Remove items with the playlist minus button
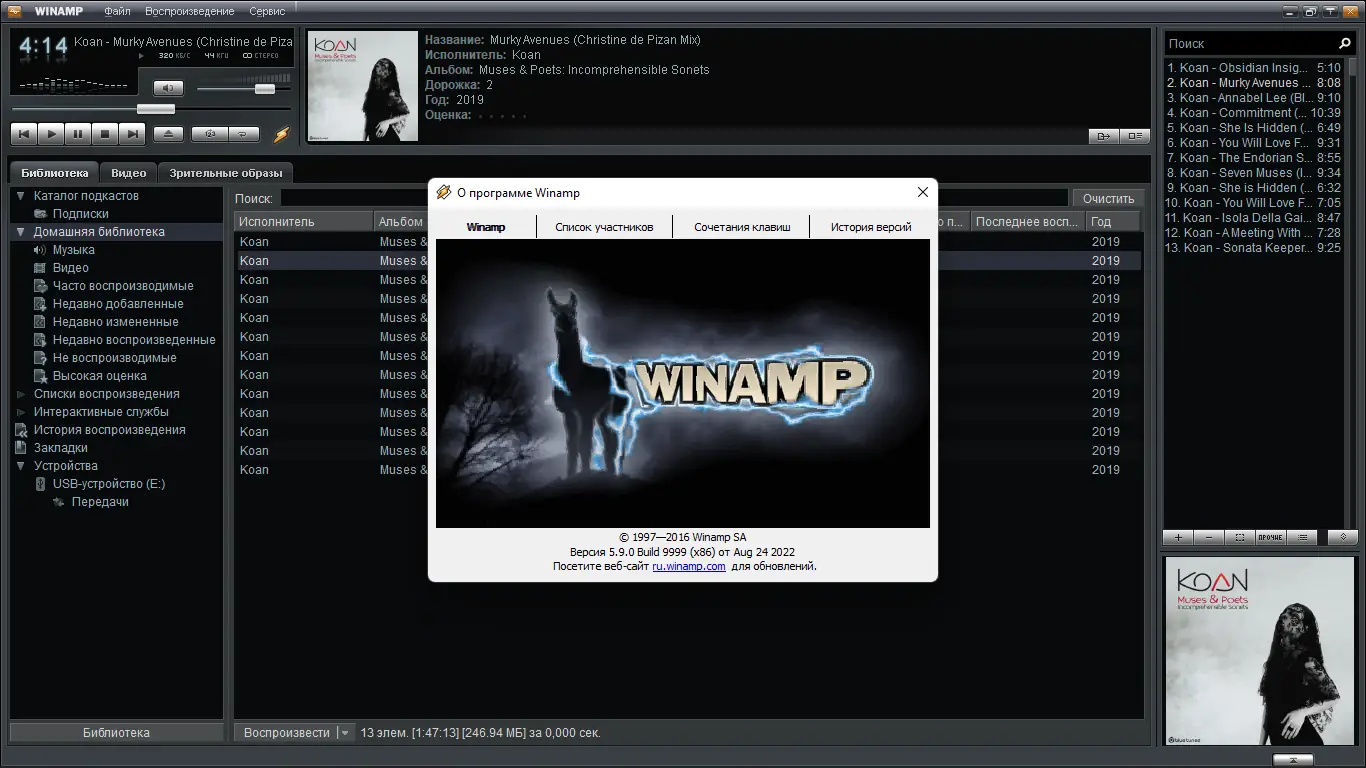 tap(1209, 537)
